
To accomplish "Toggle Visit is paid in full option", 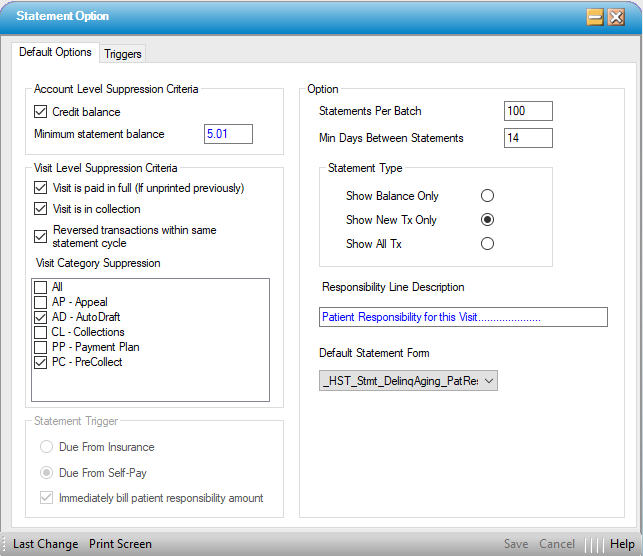I will pos(41,188).
